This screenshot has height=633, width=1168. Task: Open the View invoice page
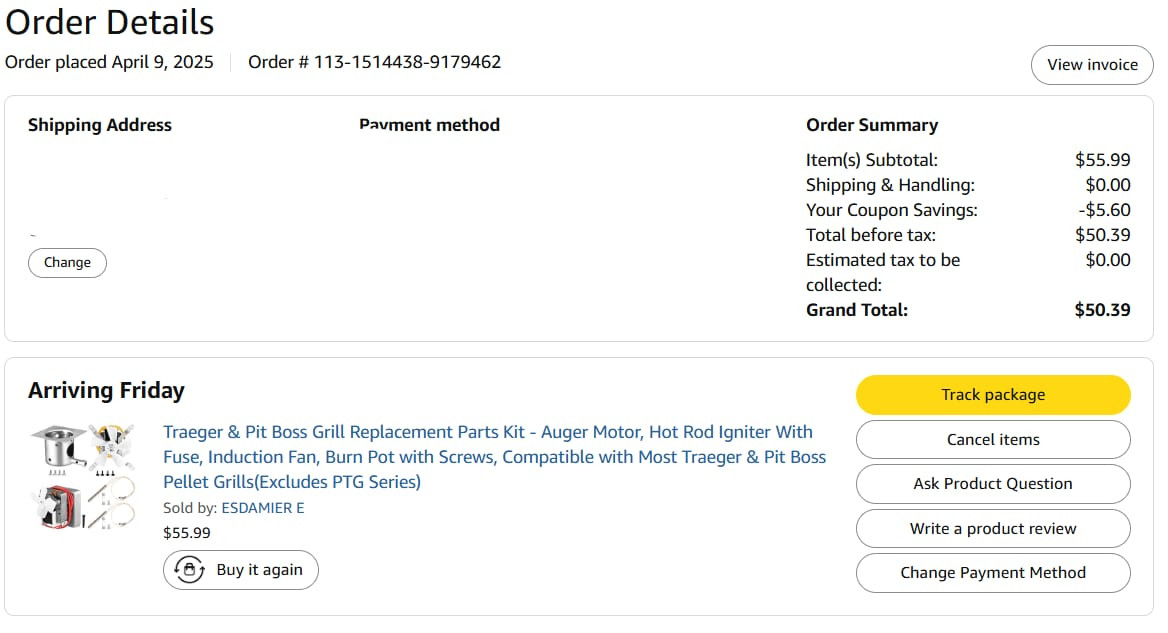tap(1092, 65)
